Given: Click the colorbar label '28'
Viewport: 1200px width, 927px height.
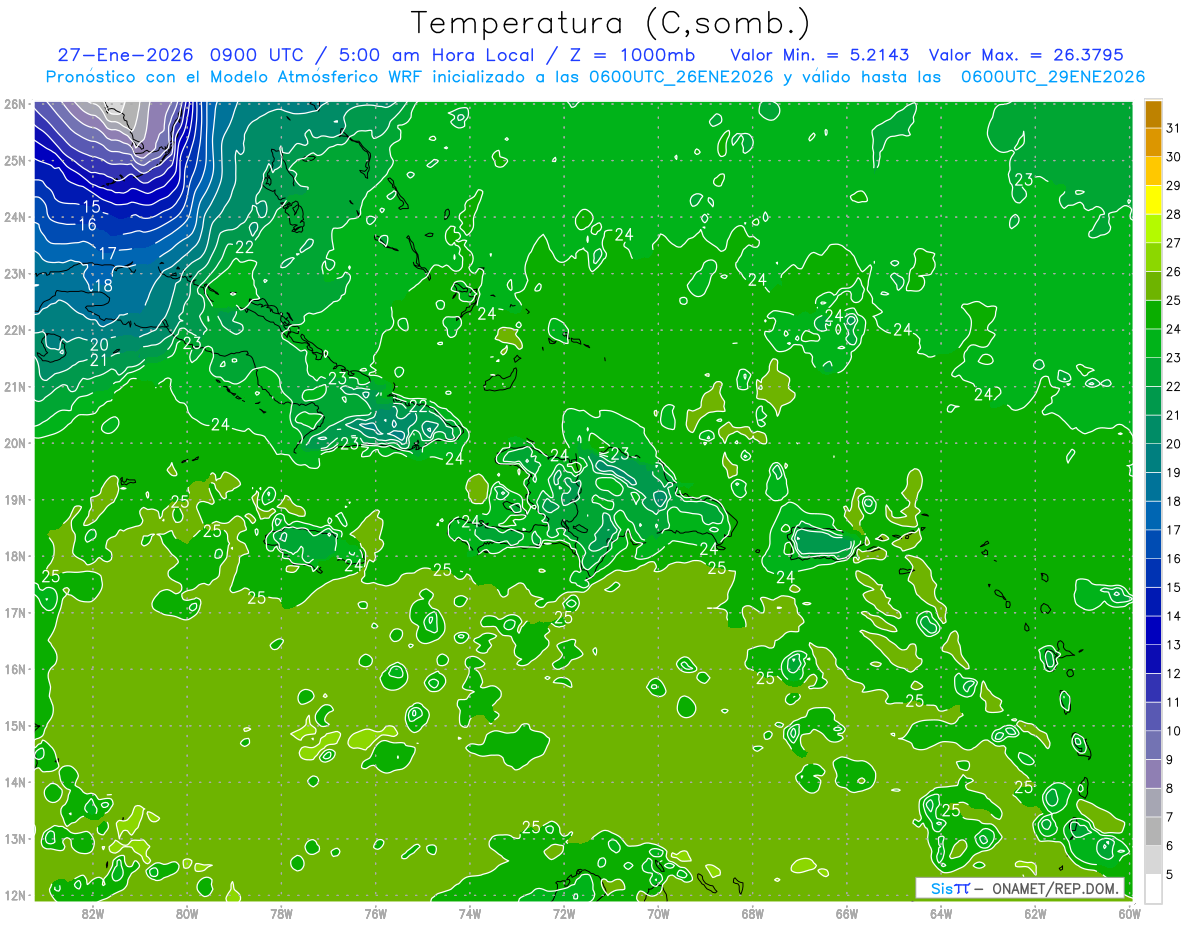Looking at the screenshot, I should pos(1173,214).
